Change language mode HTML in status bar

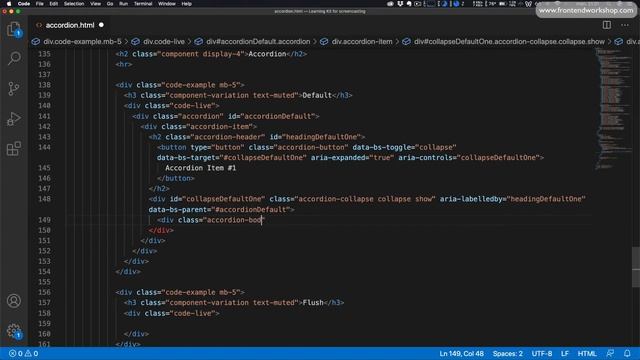[587, 353]
